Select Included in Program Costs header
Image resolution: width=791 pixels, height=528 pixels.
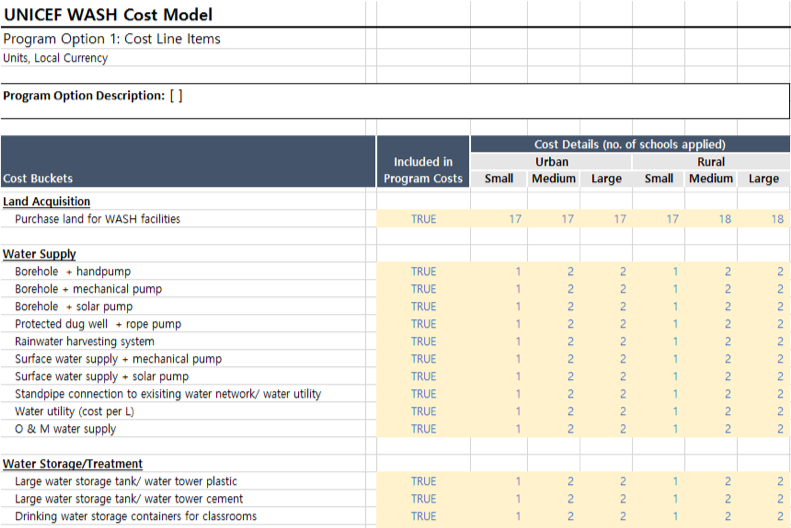(423, 170)
